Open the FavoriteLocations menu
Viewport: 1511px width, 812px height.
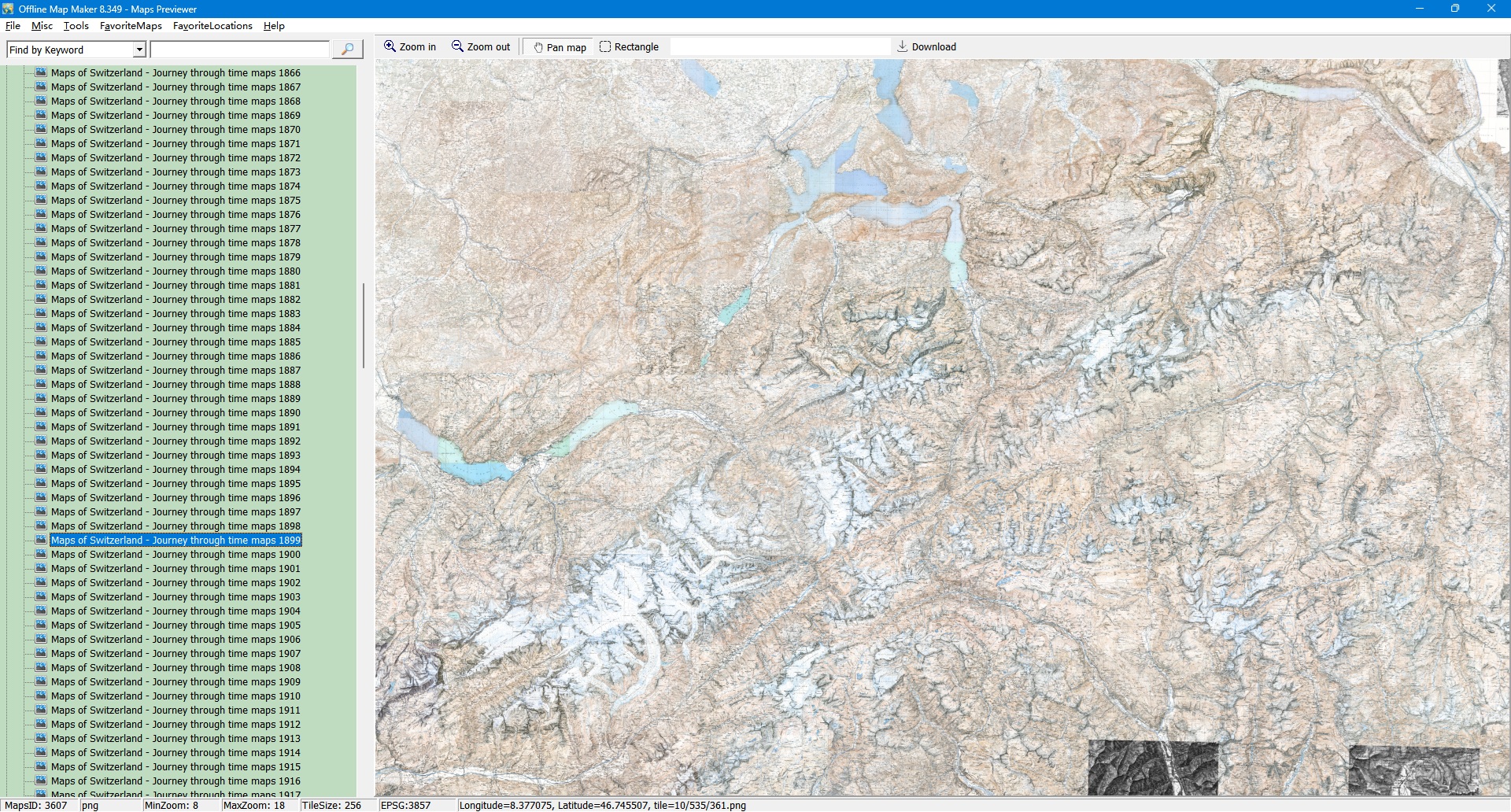click(212, 26)
